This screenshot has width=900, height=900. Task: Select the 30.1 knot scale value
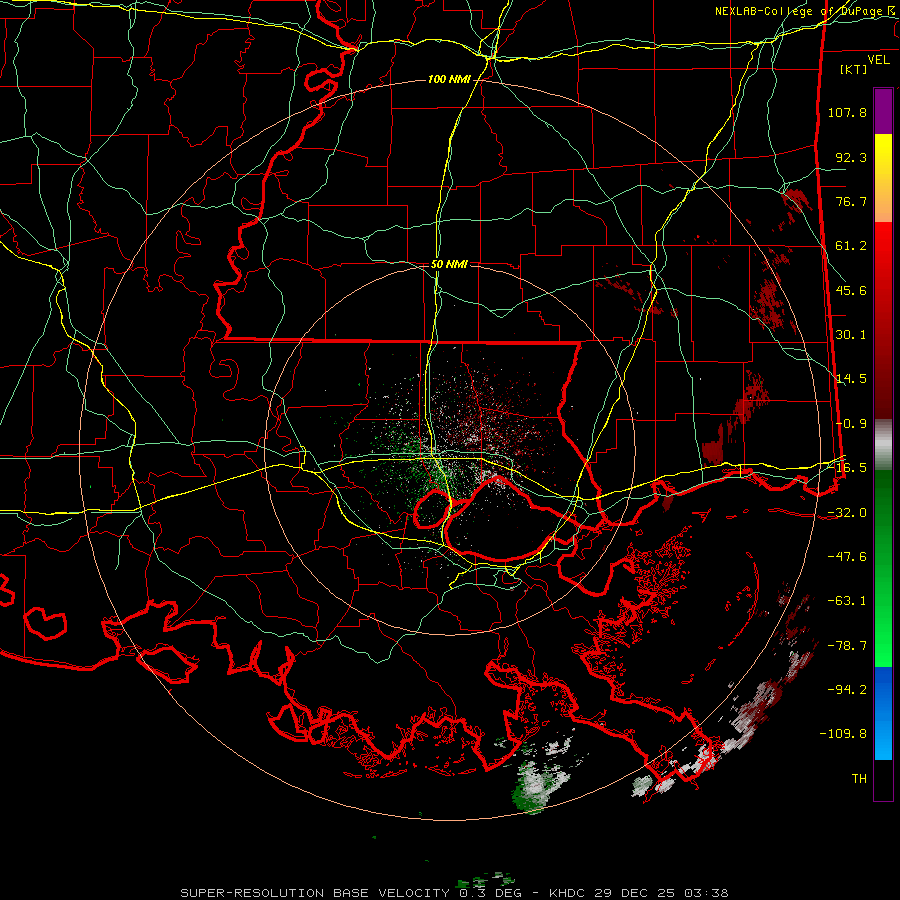point(851,335)
